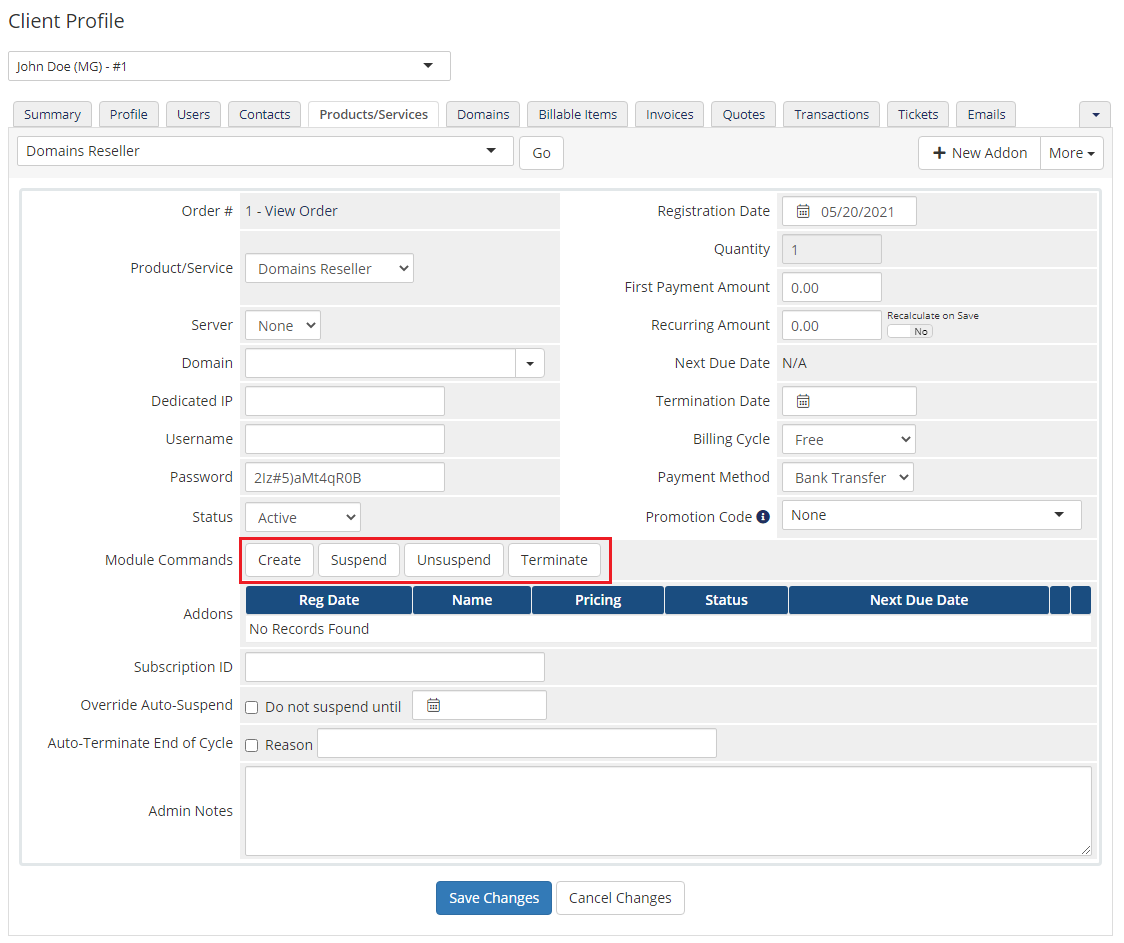The height and width of the screenshot is (943, 1124).
Task: Click the Promotion Code info icon
Action: click(763, 517)
